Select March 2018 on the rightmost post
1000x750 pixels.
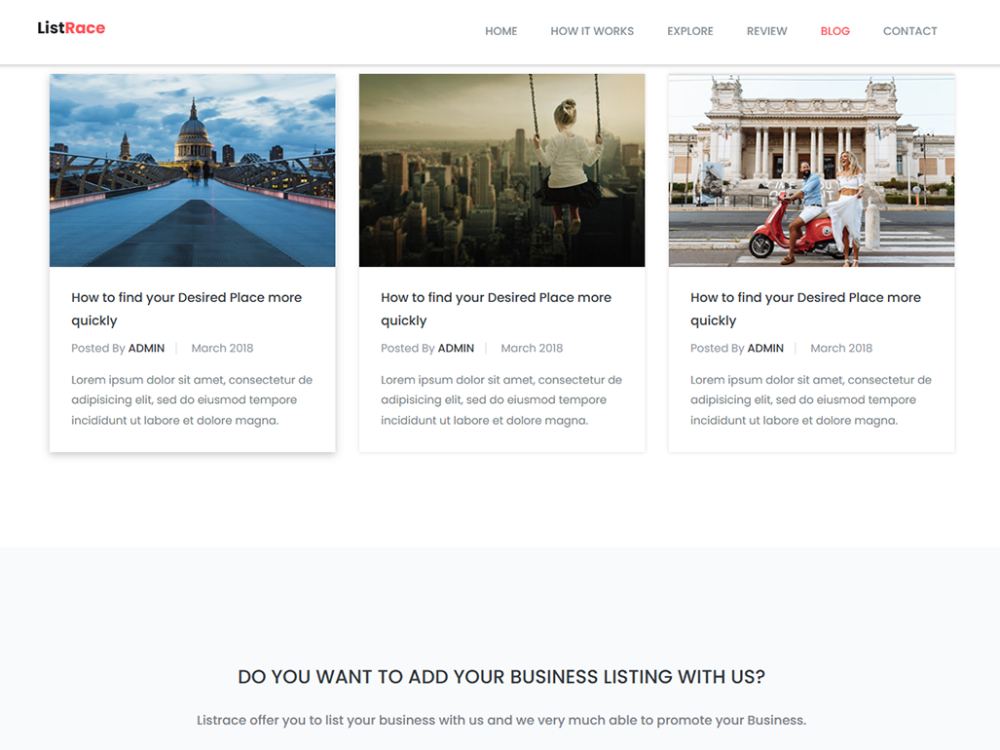pos(841,348)
